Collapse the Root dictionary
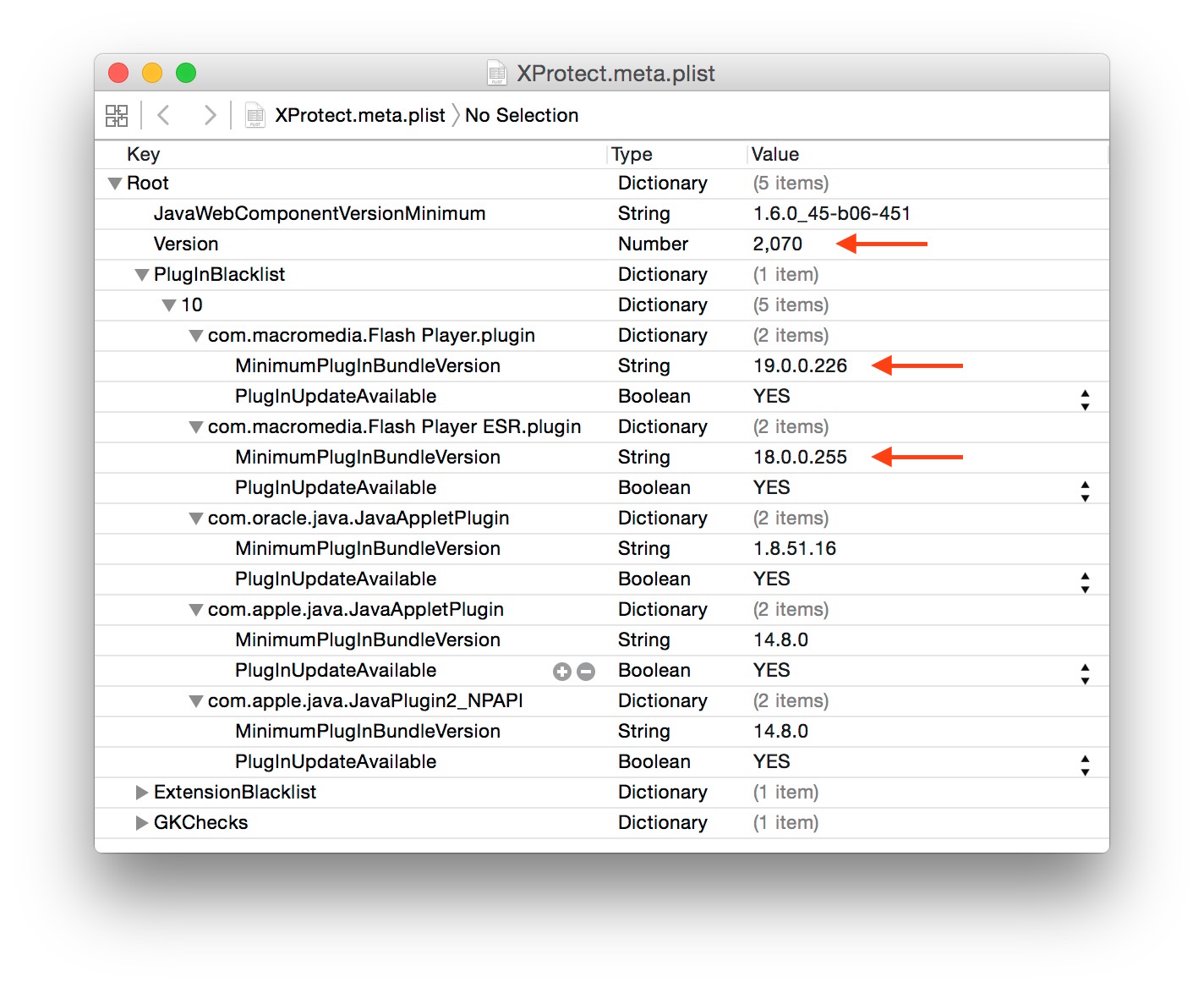 pyautogui.click(x=115, y=184)
